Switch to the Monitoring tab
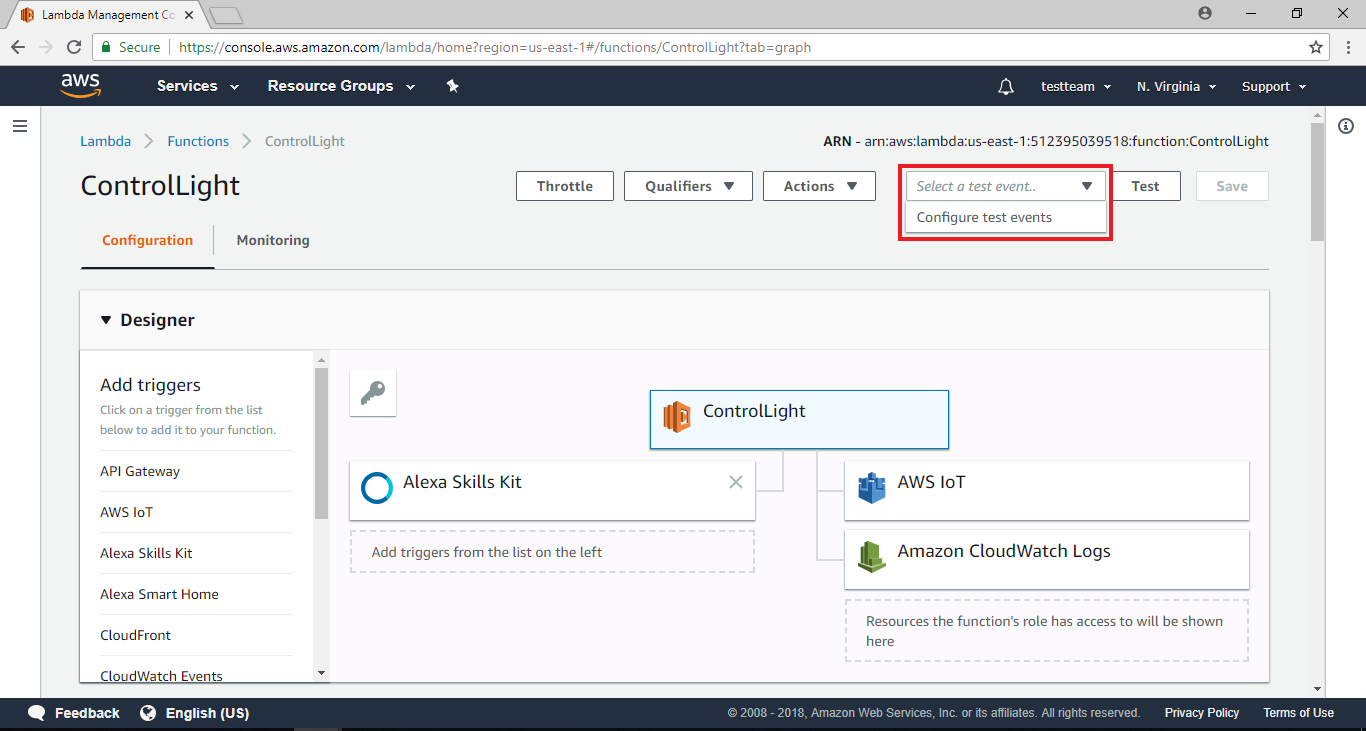The image size is (1366, 731). [x=273, y=240]
